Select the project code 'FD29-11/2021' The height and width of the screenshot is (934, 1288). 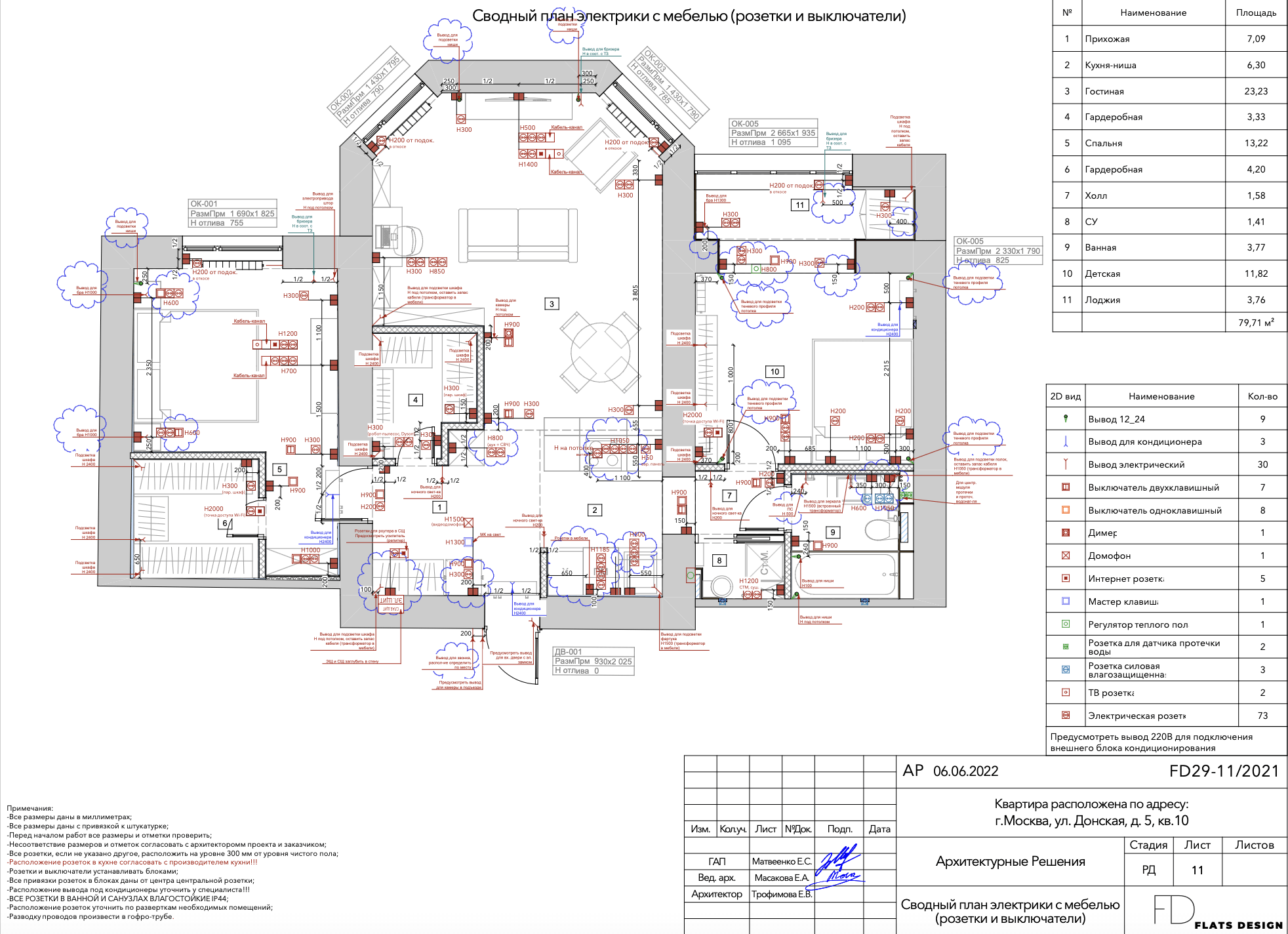click(x=1224, y=771)
